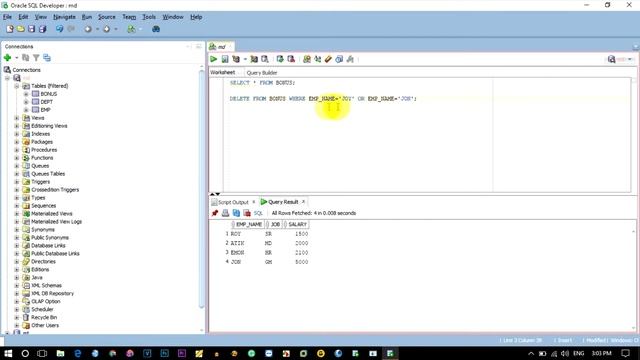Open the Navigate menu
The height and width of the screenshot is (360, 640).
point(64,17)
